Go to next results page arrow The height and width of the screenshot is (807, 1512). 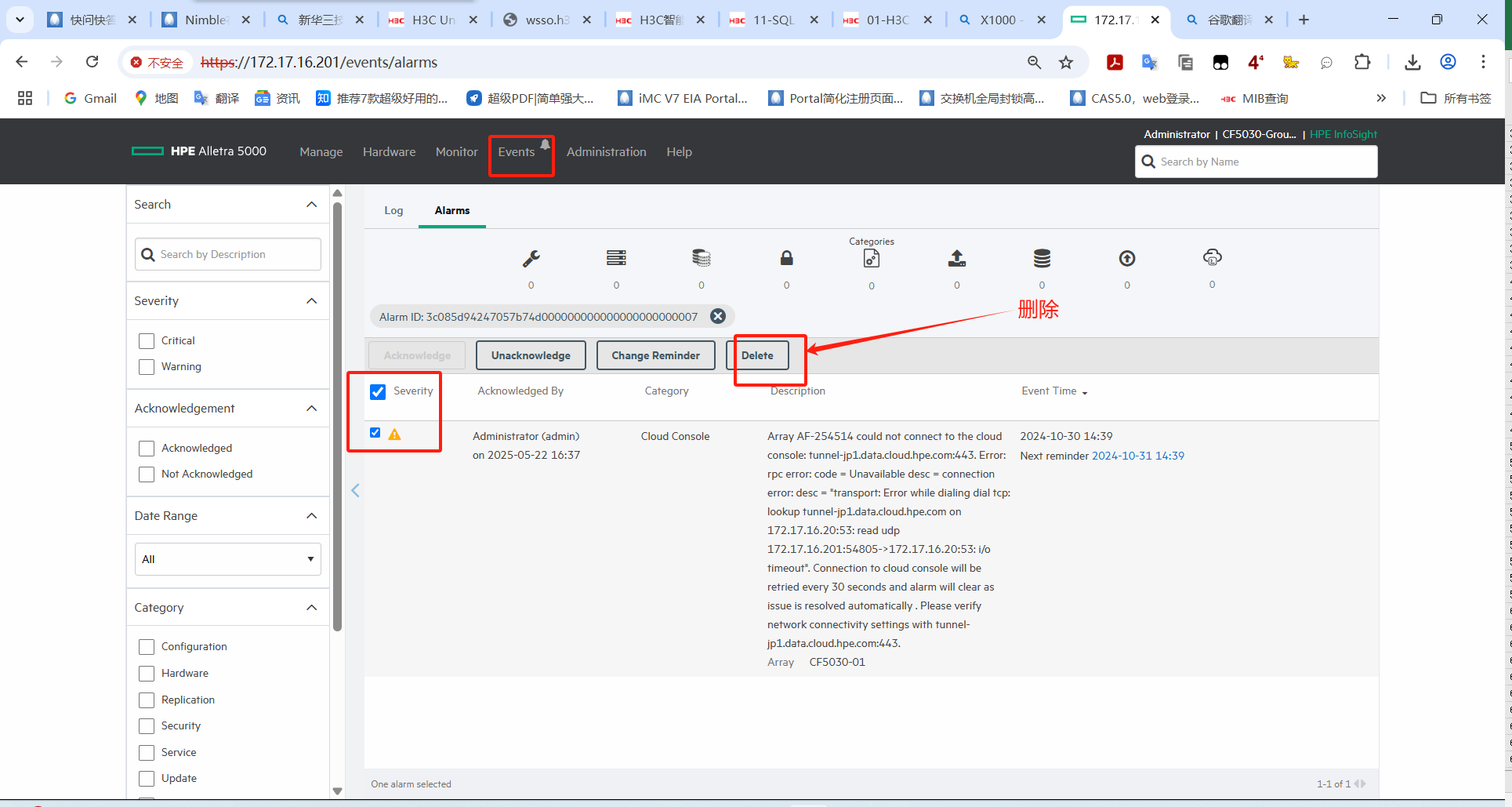coord(1364,783)
